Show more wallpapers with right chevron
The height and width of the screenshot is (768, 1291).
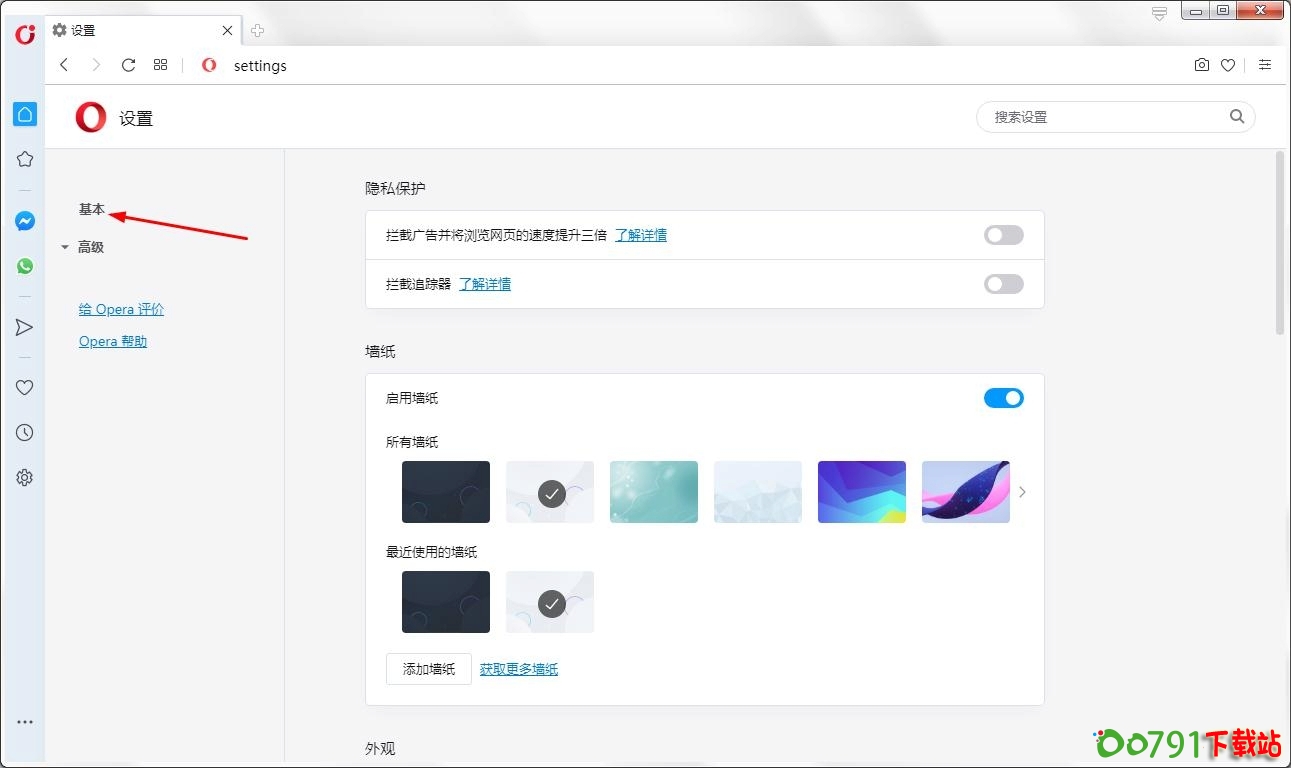click(x=1022, y=492)
